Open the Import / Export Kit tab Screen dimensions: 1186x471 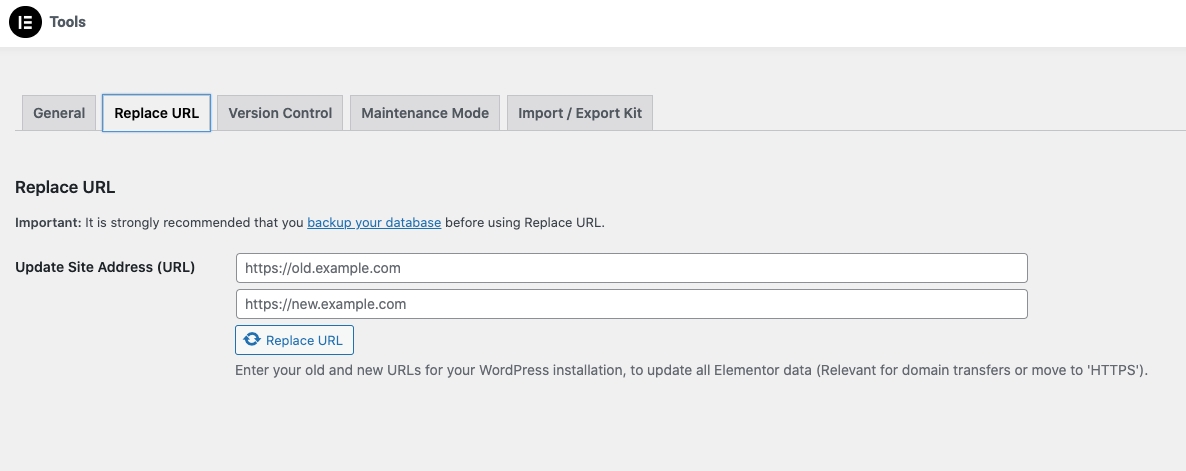tap(580, 113)
